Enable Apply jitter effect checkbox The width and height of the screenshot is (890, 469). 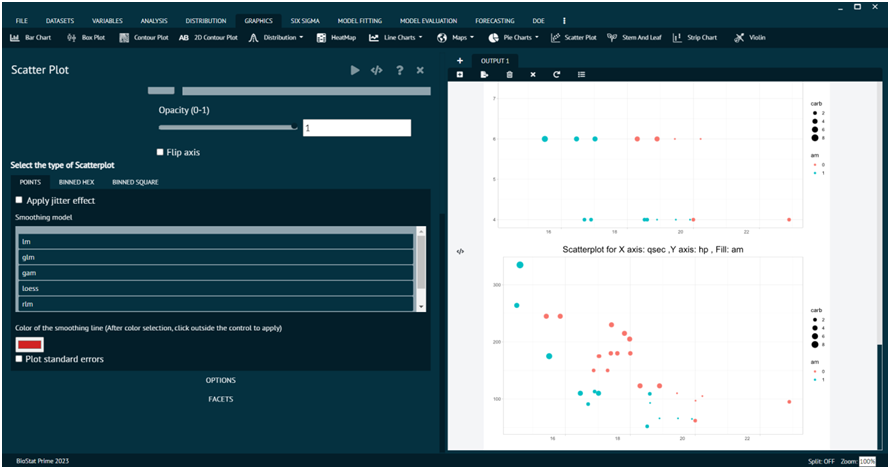click(19, 200)
